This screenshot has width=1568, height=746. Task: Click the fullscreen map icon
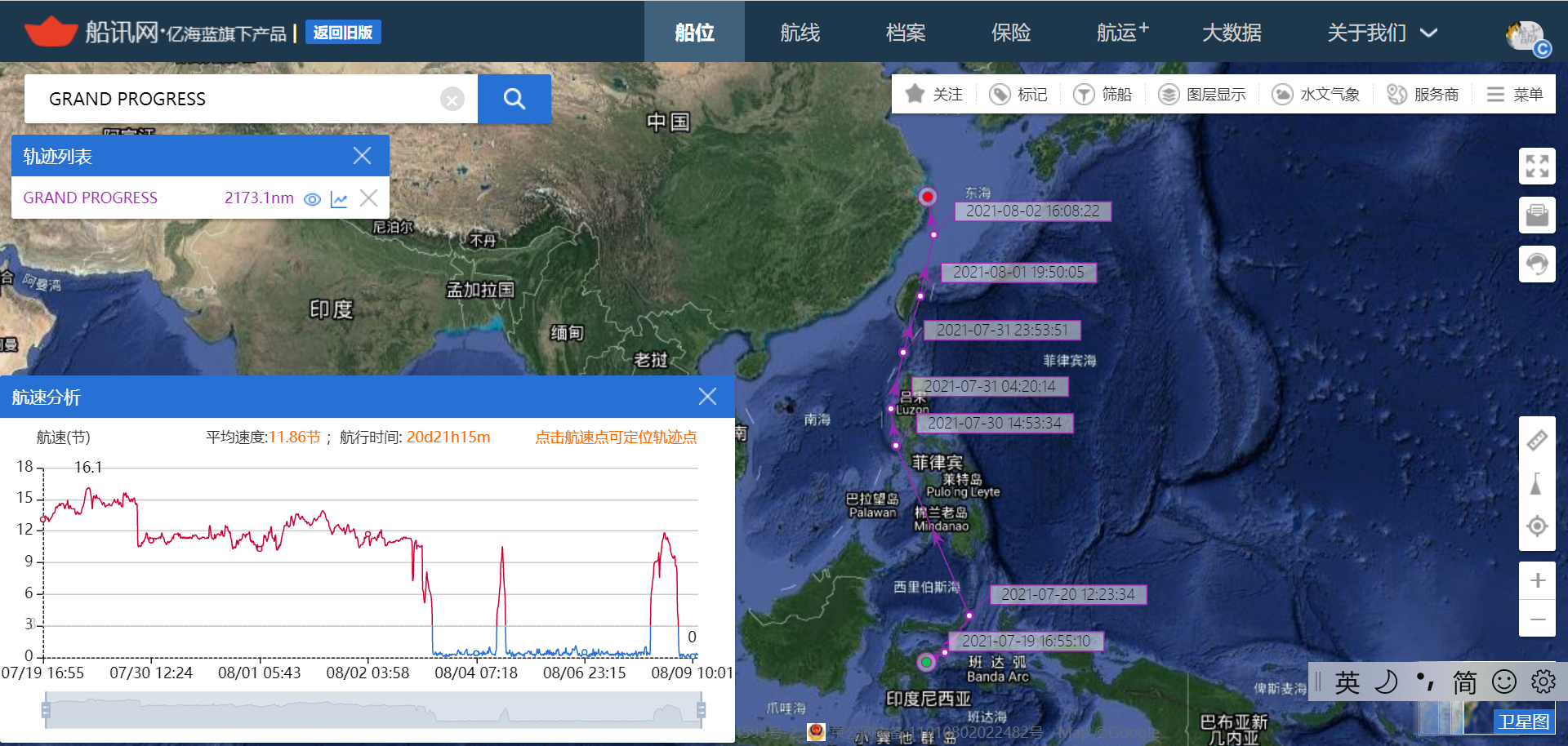click(1536, 166)
